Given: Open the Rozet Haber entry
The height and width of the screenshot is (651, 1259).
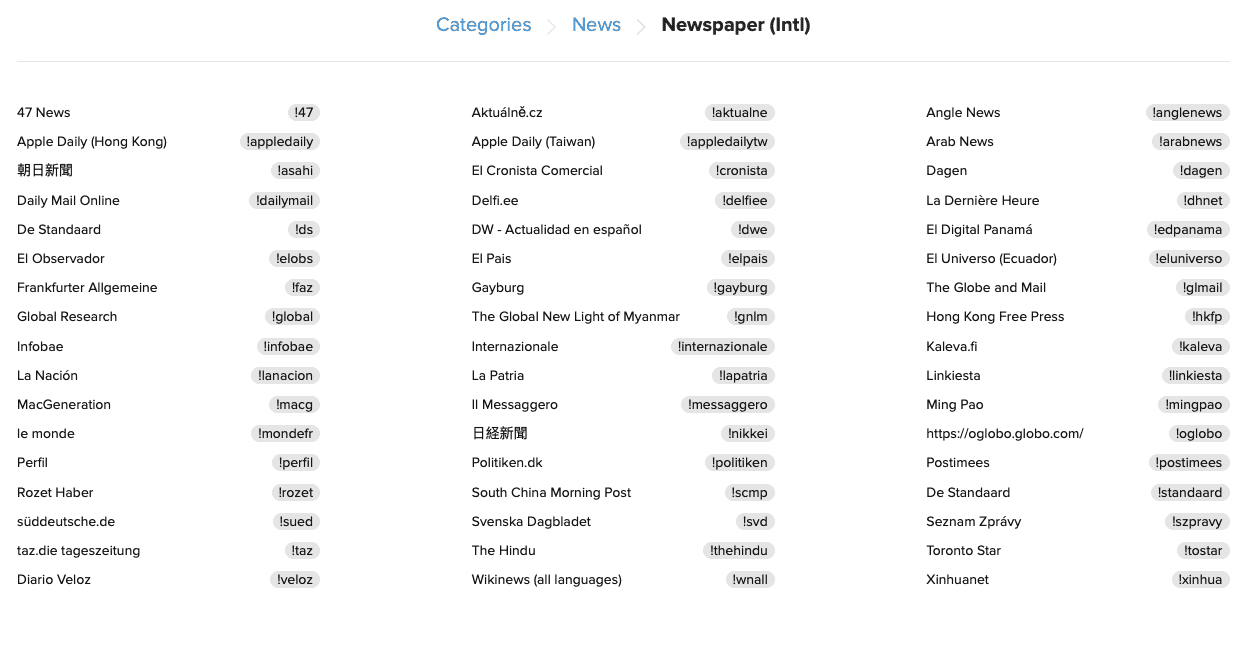Looking at the screenshot, I should (x=55, y=493).
